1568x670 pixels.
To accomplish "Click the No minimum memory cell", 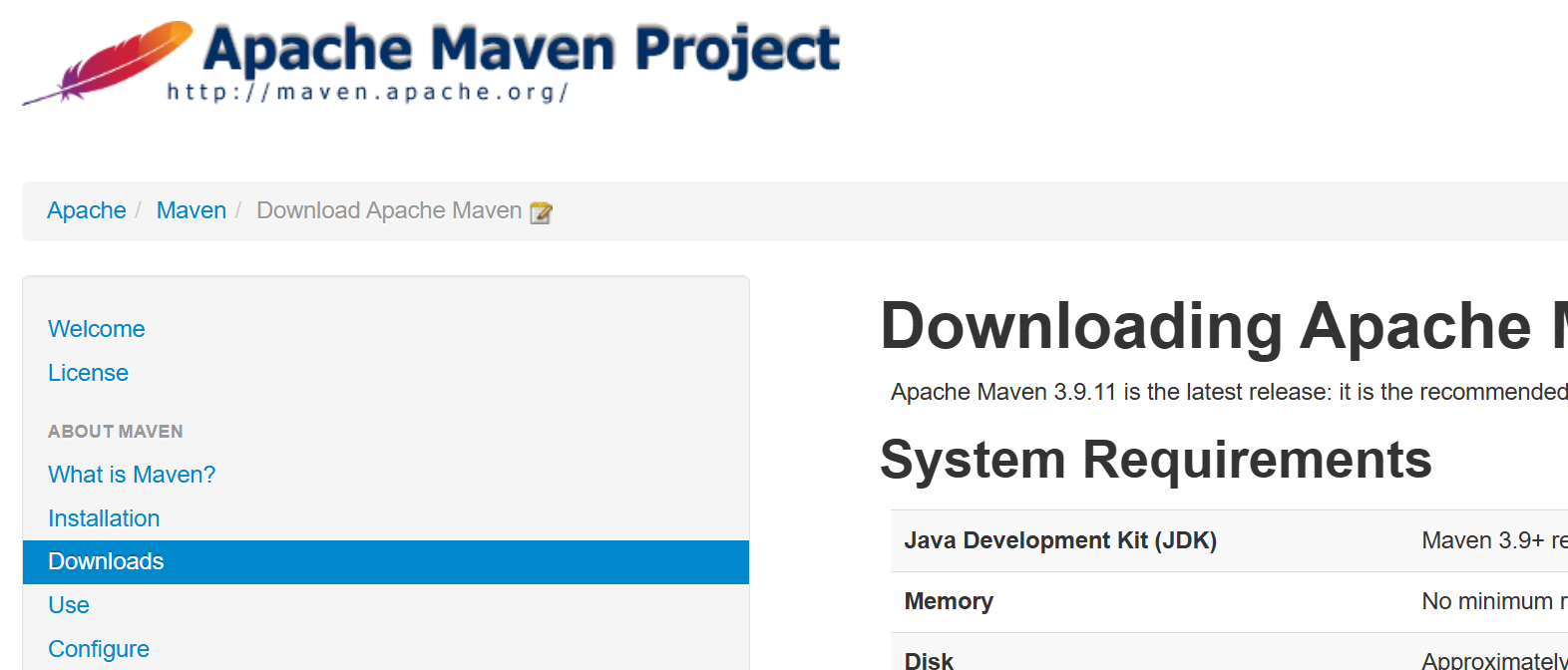I will (x=1494, y=601).
